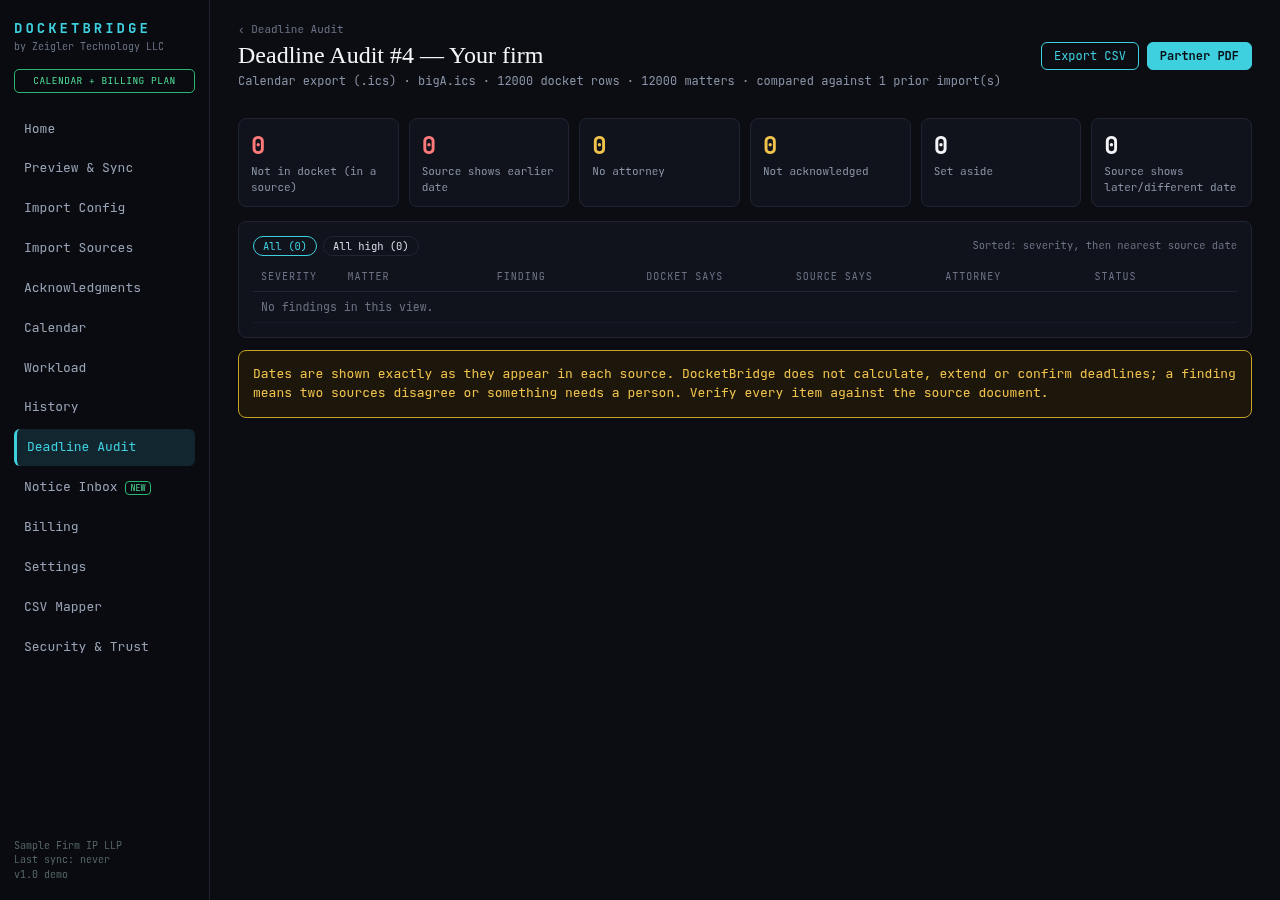
Task: Click the Calendar + Billing Plan badge
Action: point(104,81)
